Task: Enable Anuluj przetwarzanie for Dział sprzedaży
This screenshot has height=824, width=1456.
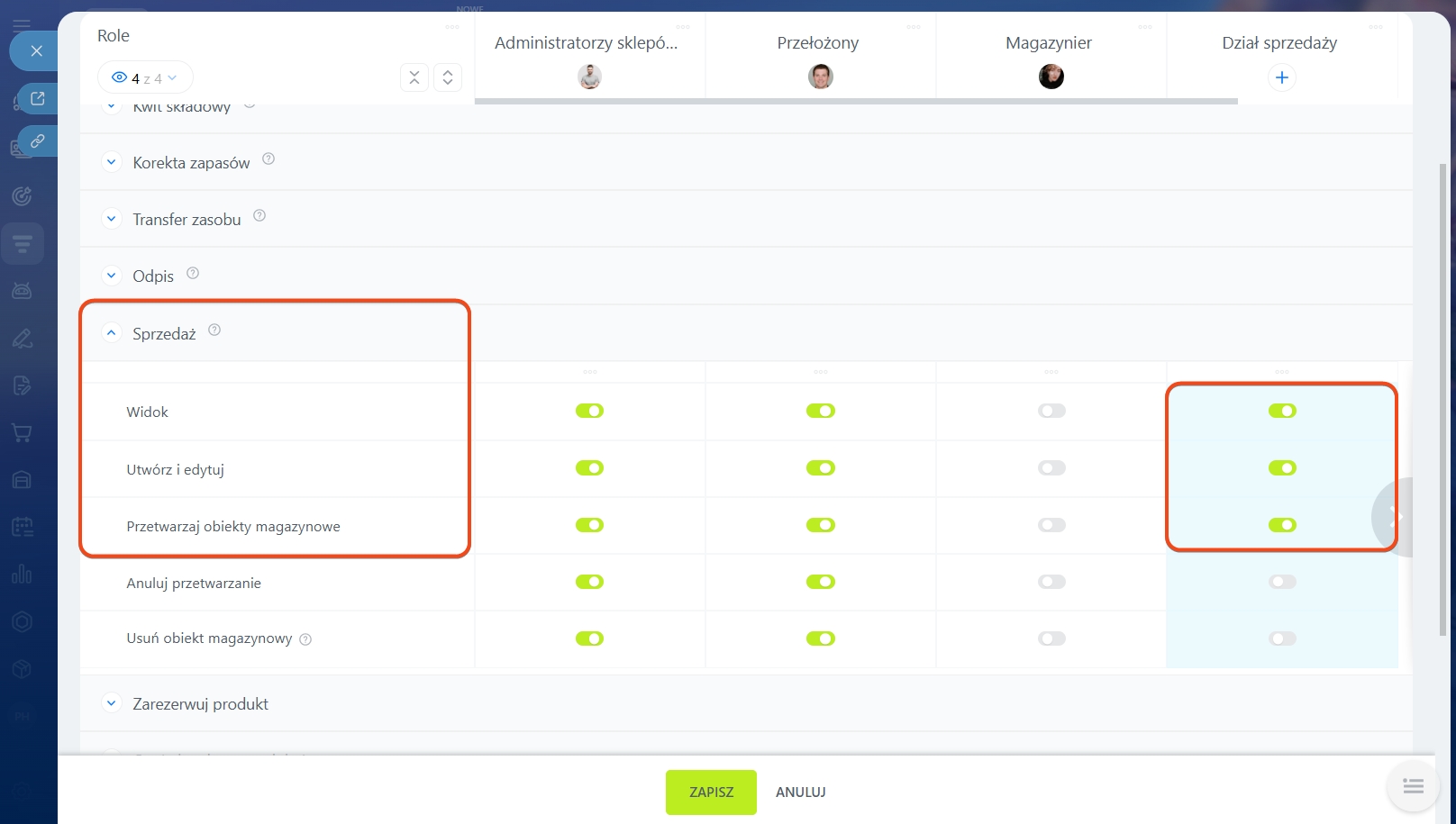Action: tap(1281, 582)
